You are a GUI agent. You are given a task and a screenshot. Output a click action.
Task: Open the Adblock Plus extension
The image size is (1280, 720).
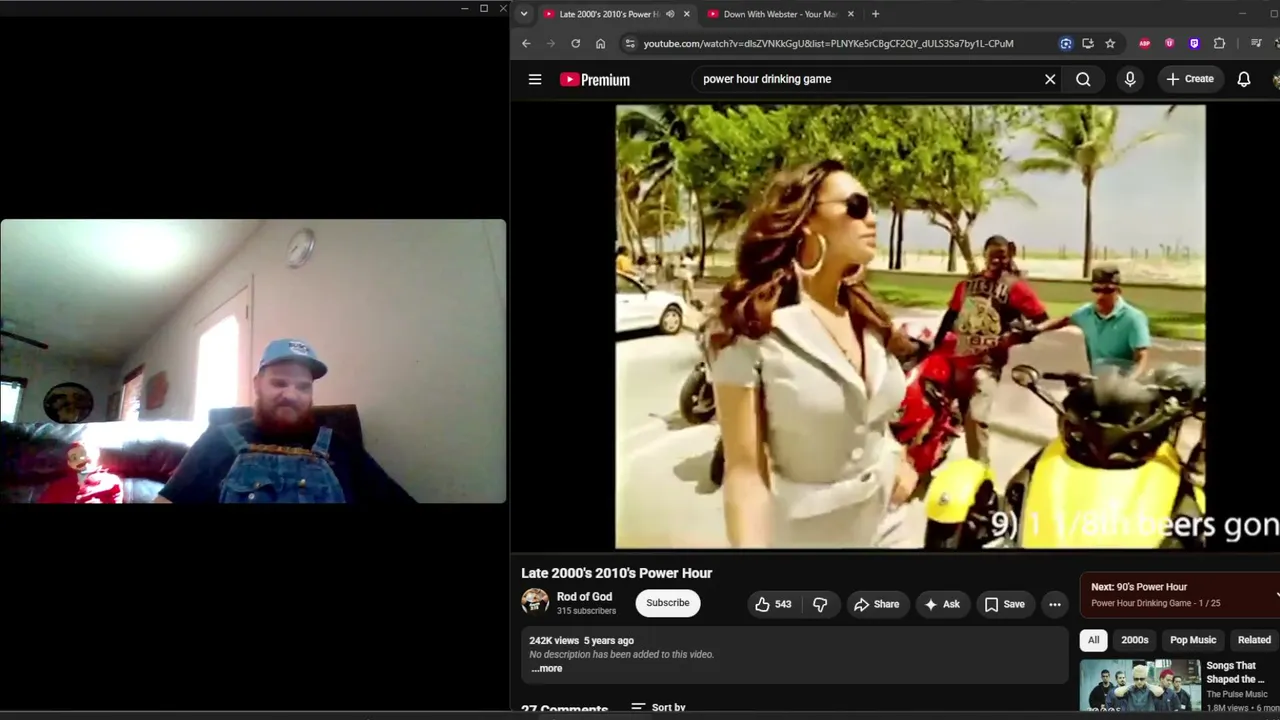tap(1145, 43)
